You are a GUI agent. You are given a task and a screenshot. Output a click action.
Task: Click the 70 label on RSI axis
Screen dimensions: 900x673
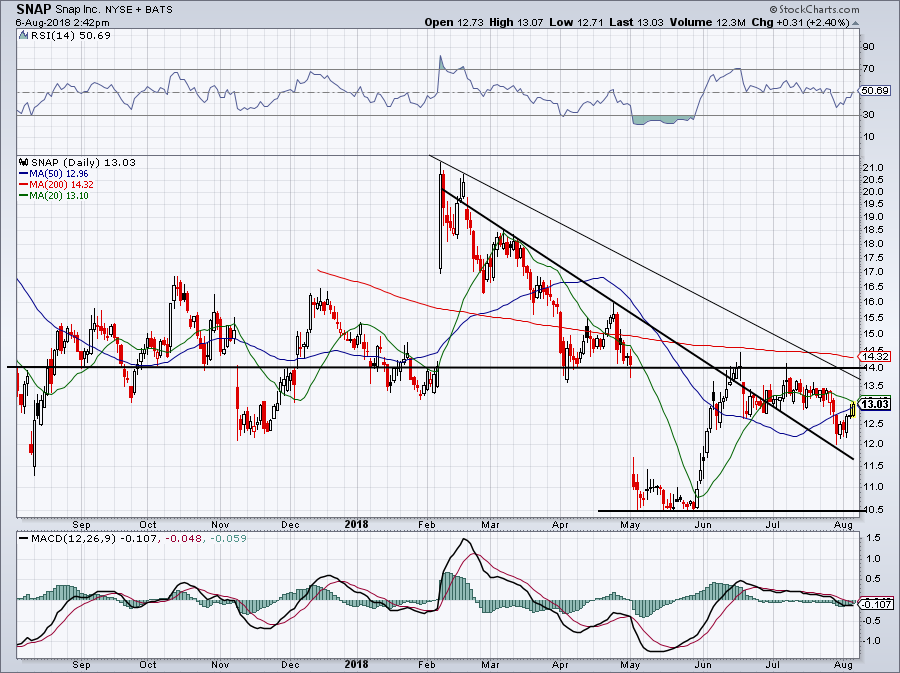click(868, 69)
